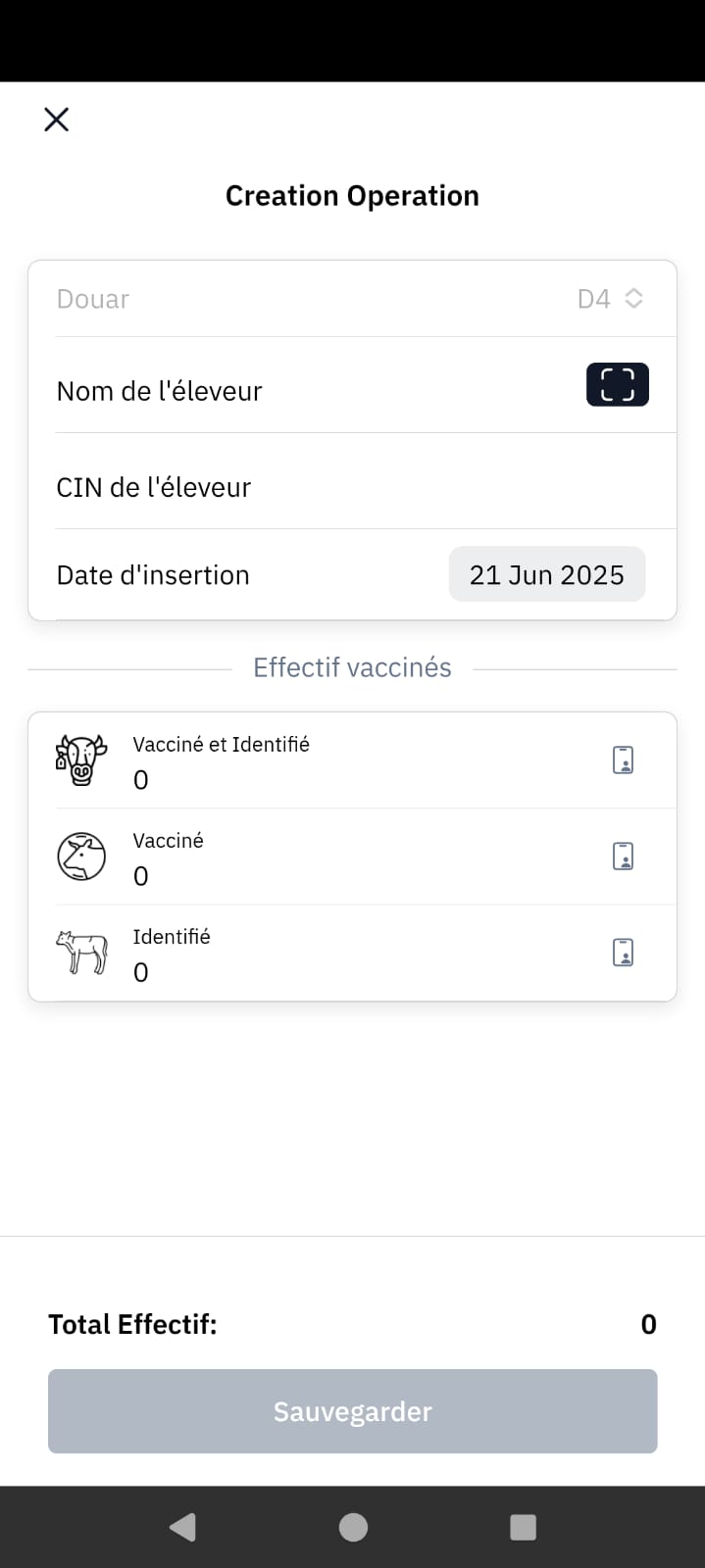Image resolution: width=705 pixels, height=1568 pixels.
Task: Tap the Android back navigation button
Action: (x=183, y=1527)
